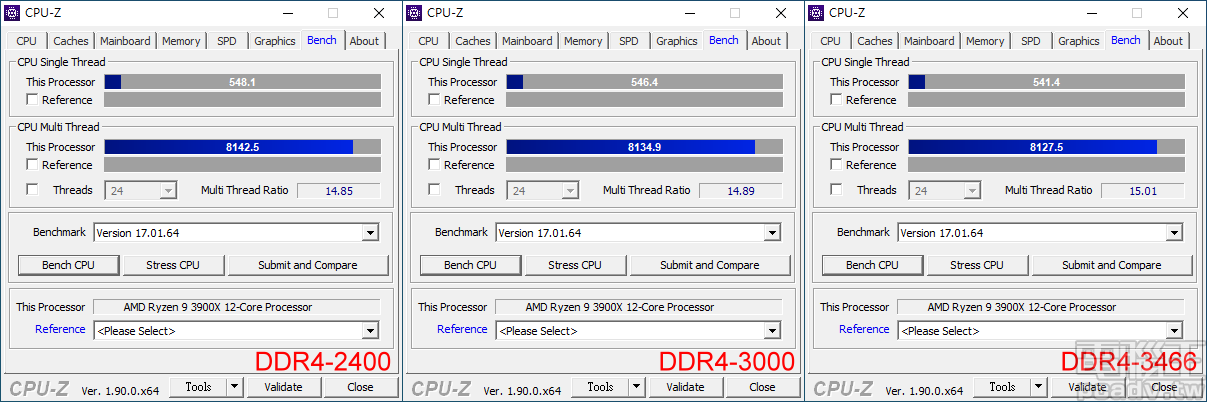Open Threads count dropdown in DDR4-2400 window
The image size is (1207, 402).
click(x=168, y=190)
